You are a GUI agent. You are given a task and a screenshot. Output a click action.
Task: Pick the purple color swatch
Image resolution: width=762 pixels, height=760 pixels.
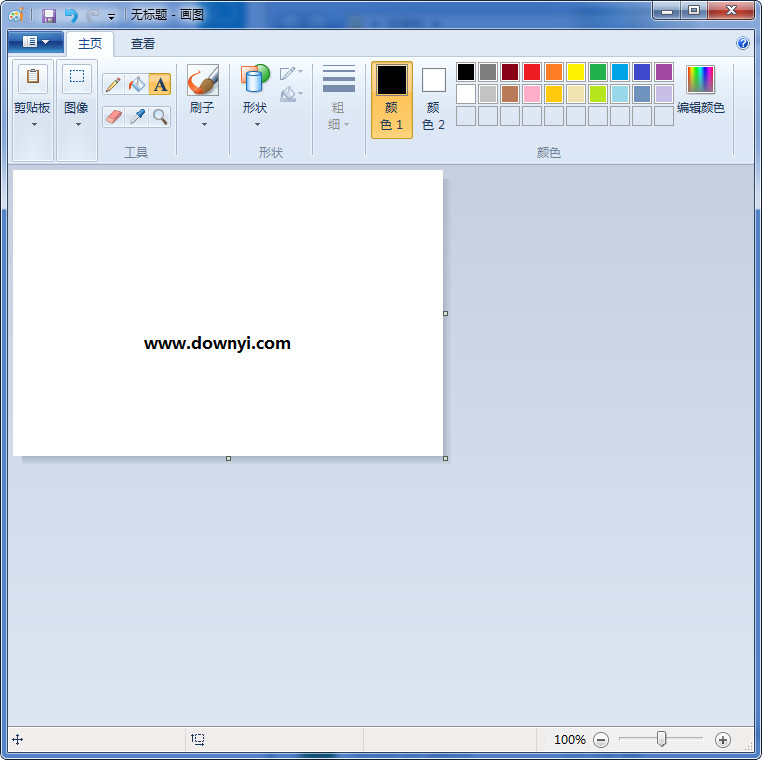pos(664,72)
